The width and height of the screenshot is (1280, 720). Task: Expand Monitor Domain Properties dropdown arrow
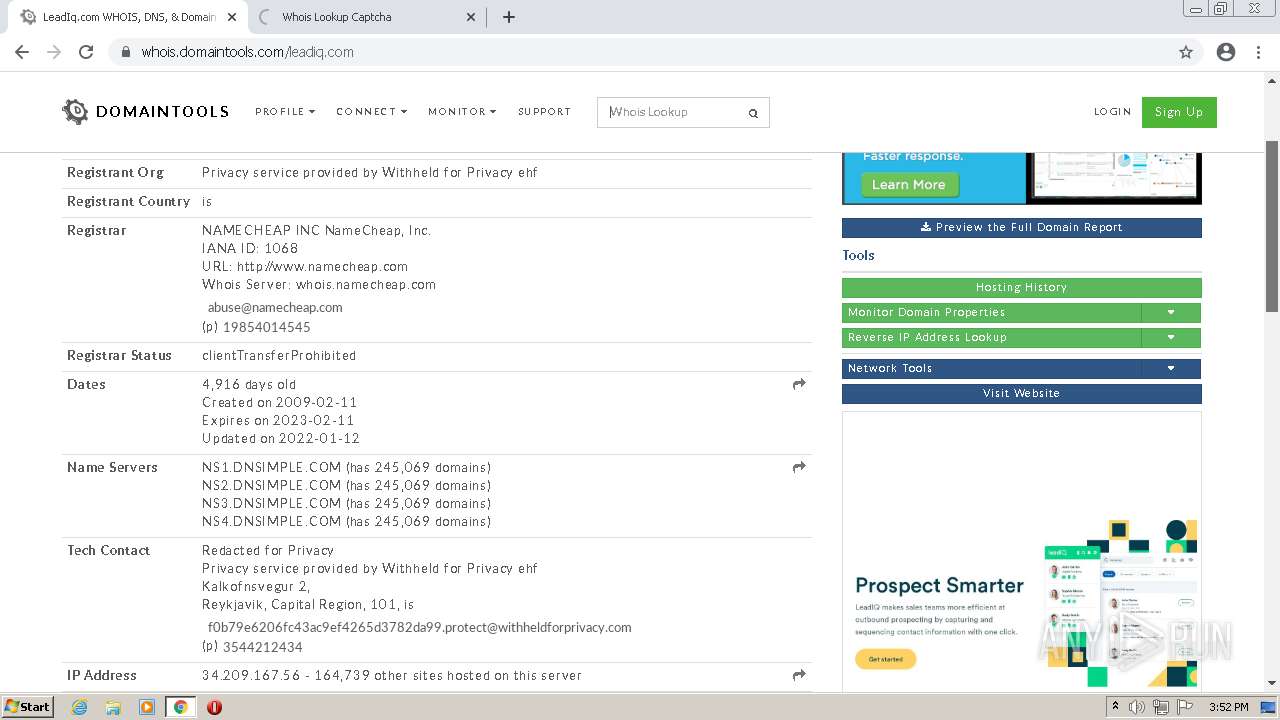pos(1171,312)
